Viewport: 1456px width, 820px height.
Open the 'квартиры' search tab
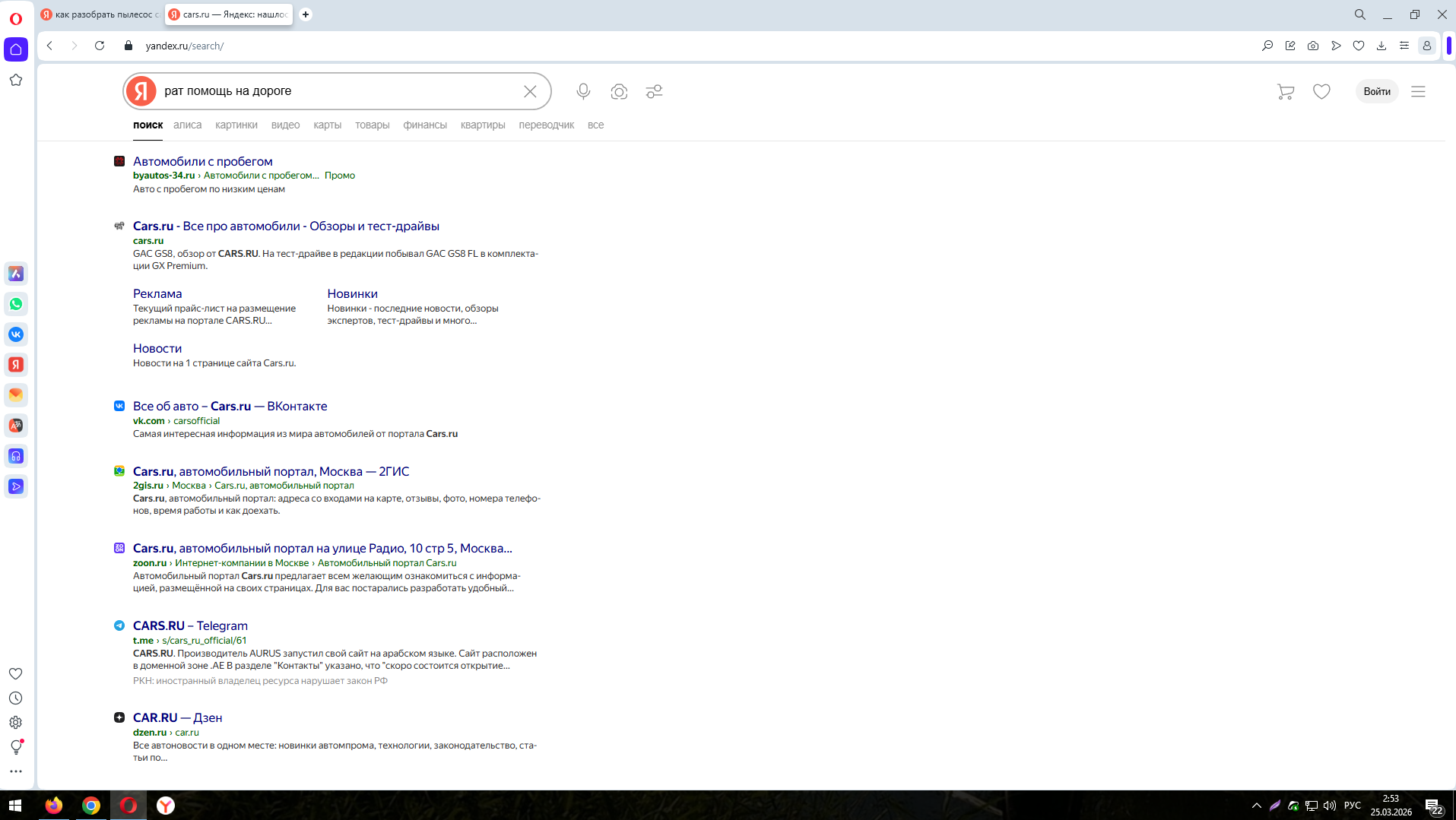pyautogui.click(x=483, y=125)
